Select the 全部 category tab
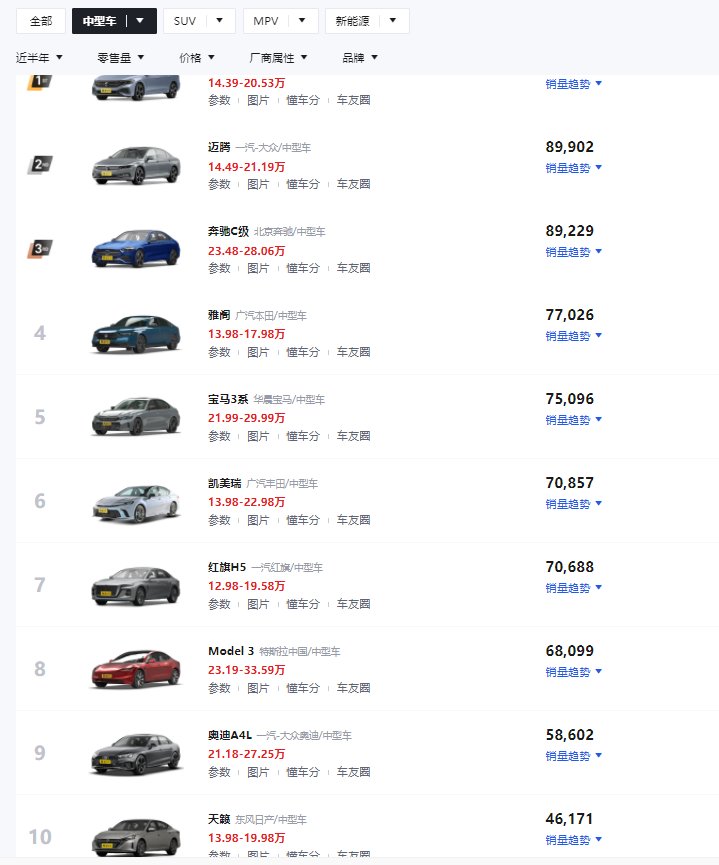The width and height of the screenshot is (719, 865). coord(41,21)
